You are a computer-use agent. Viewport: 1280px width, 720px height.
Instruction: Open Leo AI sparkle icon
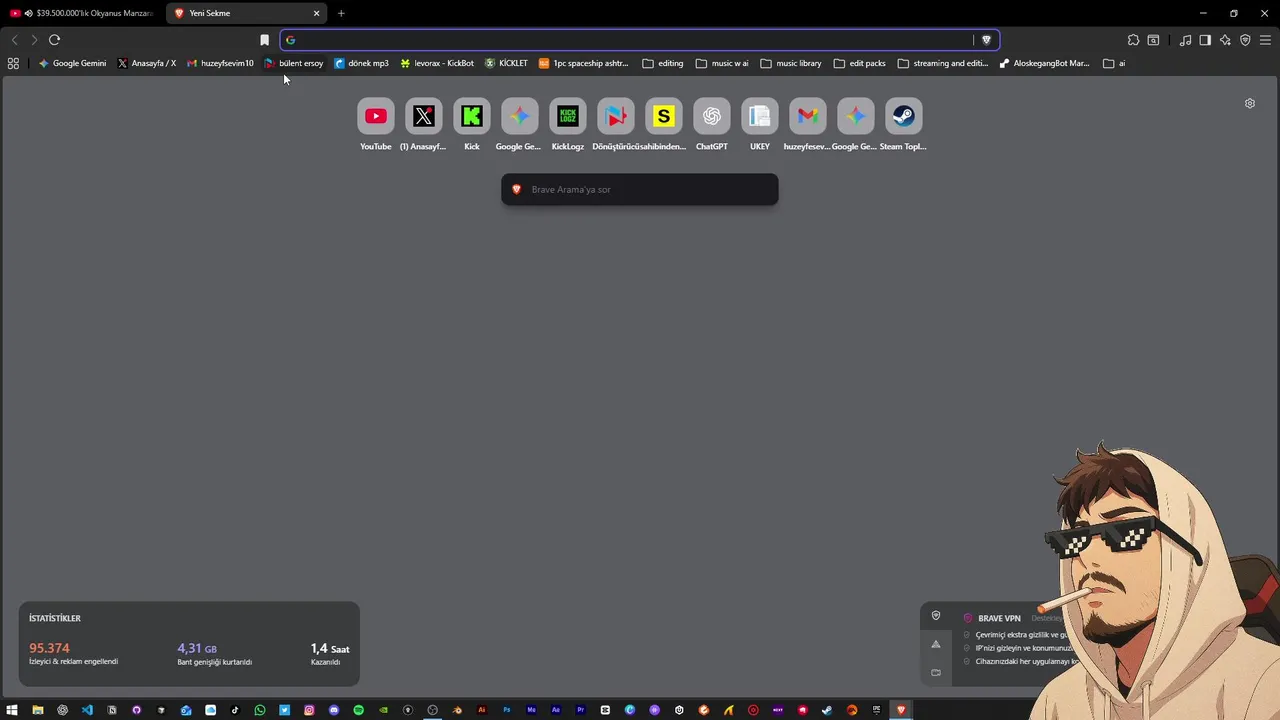point(1225,40)
